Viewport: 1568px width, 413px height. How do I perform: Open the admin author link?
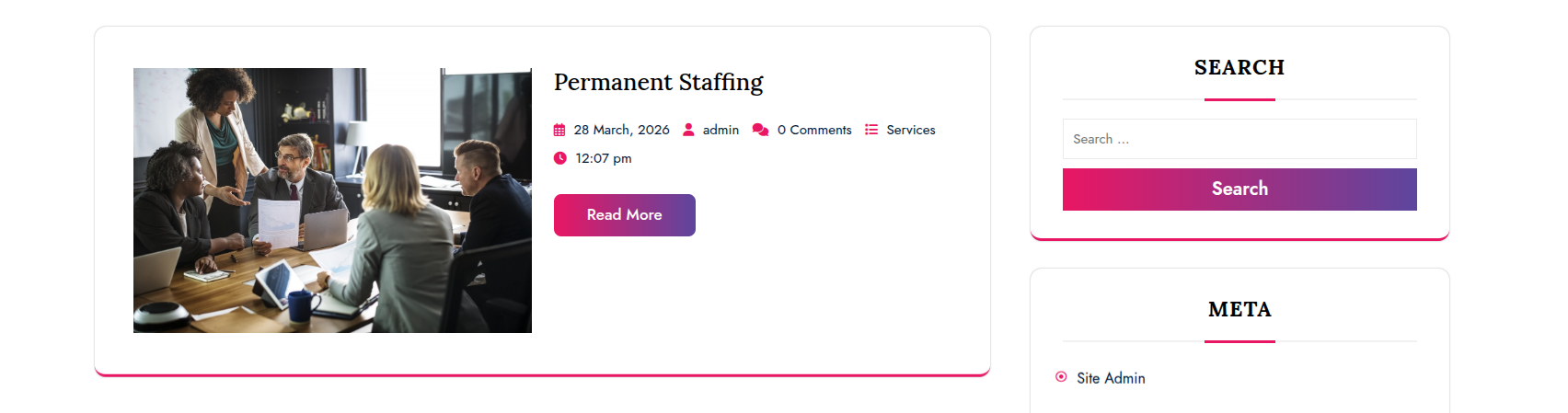tap(721, 130)
